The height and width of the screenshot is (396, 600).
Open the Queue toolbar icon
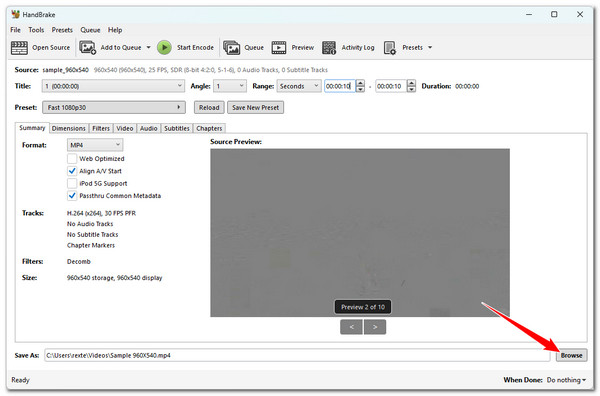(232, 48)
